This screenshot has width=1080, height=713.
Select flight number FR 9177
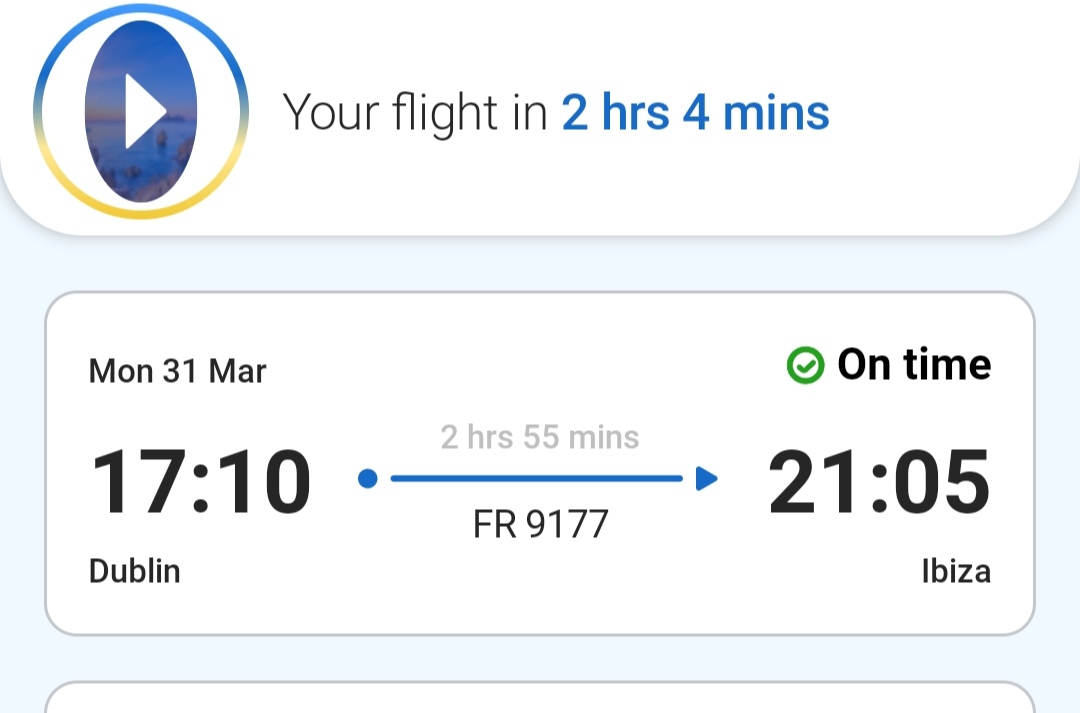point(541,524)
